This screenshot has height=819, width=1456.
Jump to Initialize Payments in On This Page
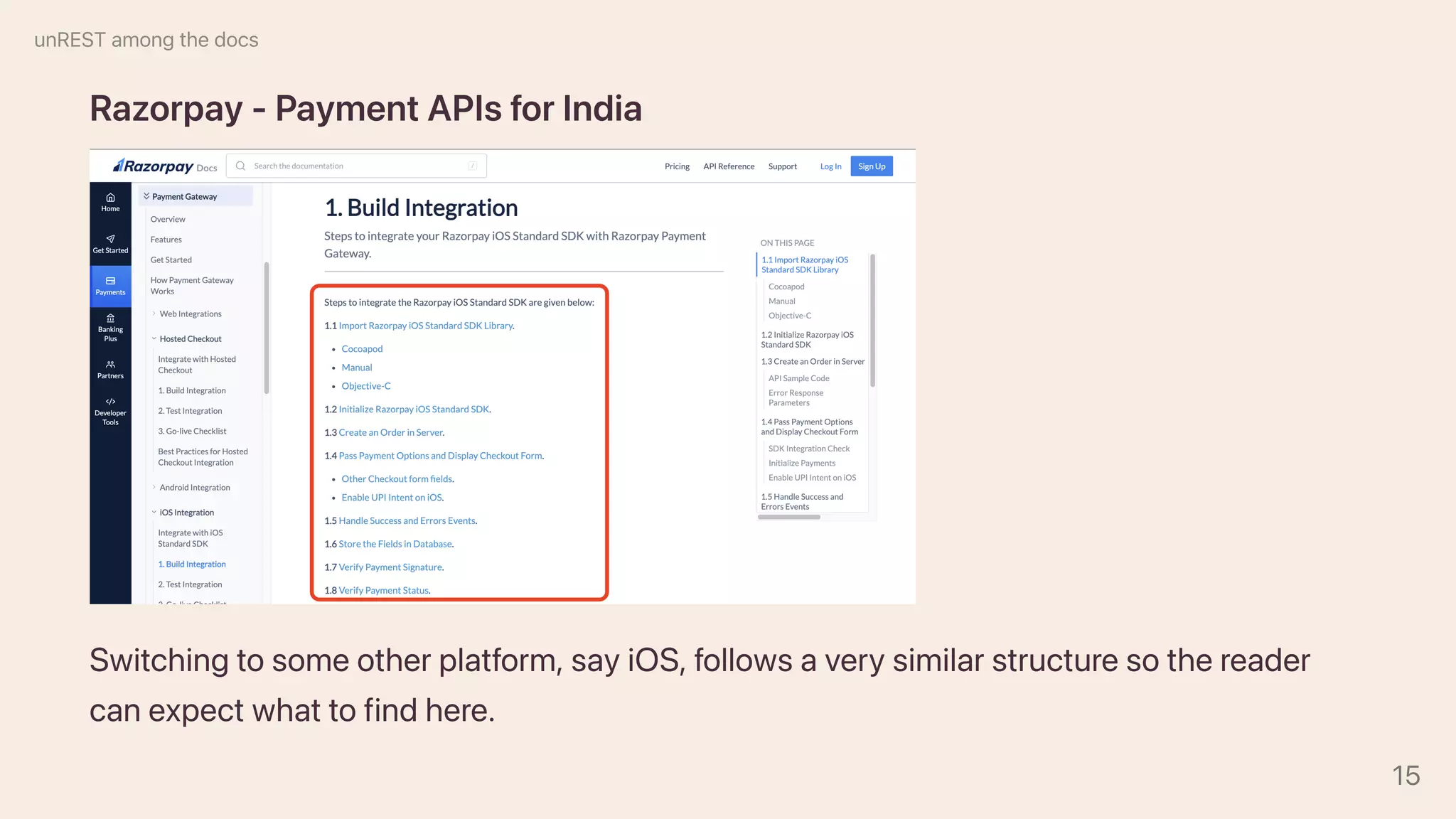point(801,463)
